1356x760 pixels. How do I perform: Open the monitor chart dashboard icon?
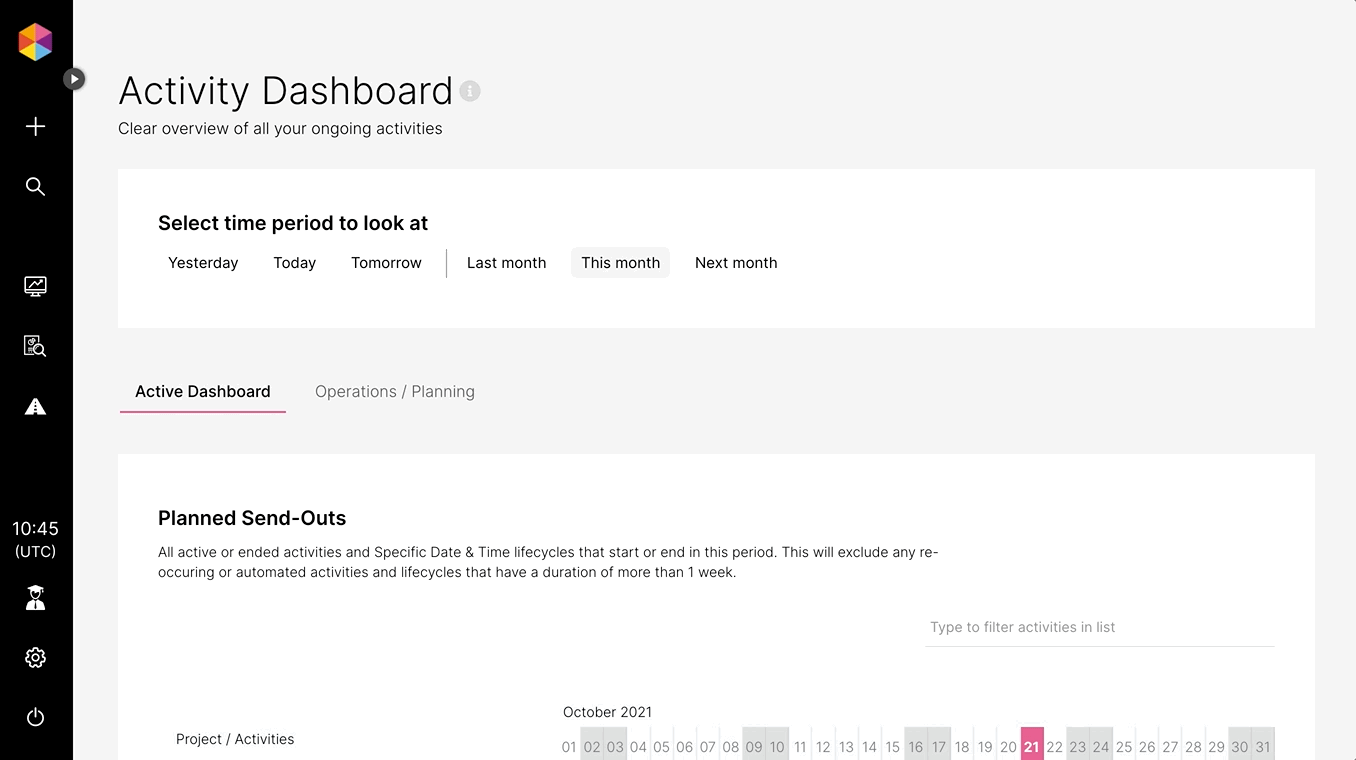[x=35, y=286]
